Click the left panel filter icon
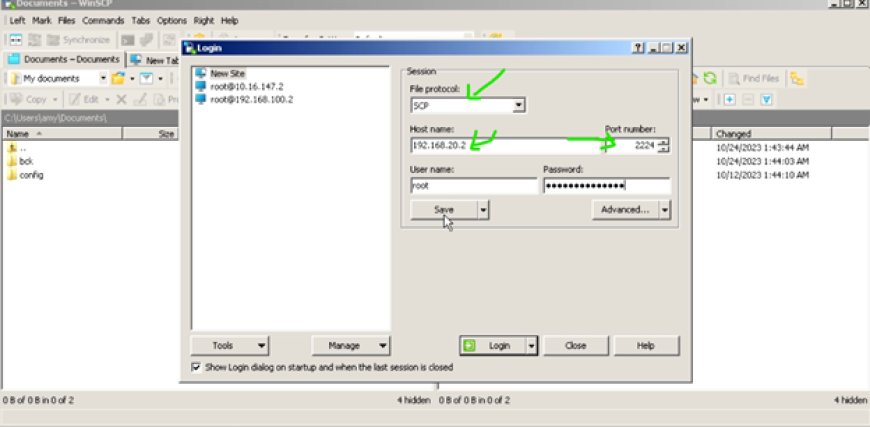 [x=146, y=79]
